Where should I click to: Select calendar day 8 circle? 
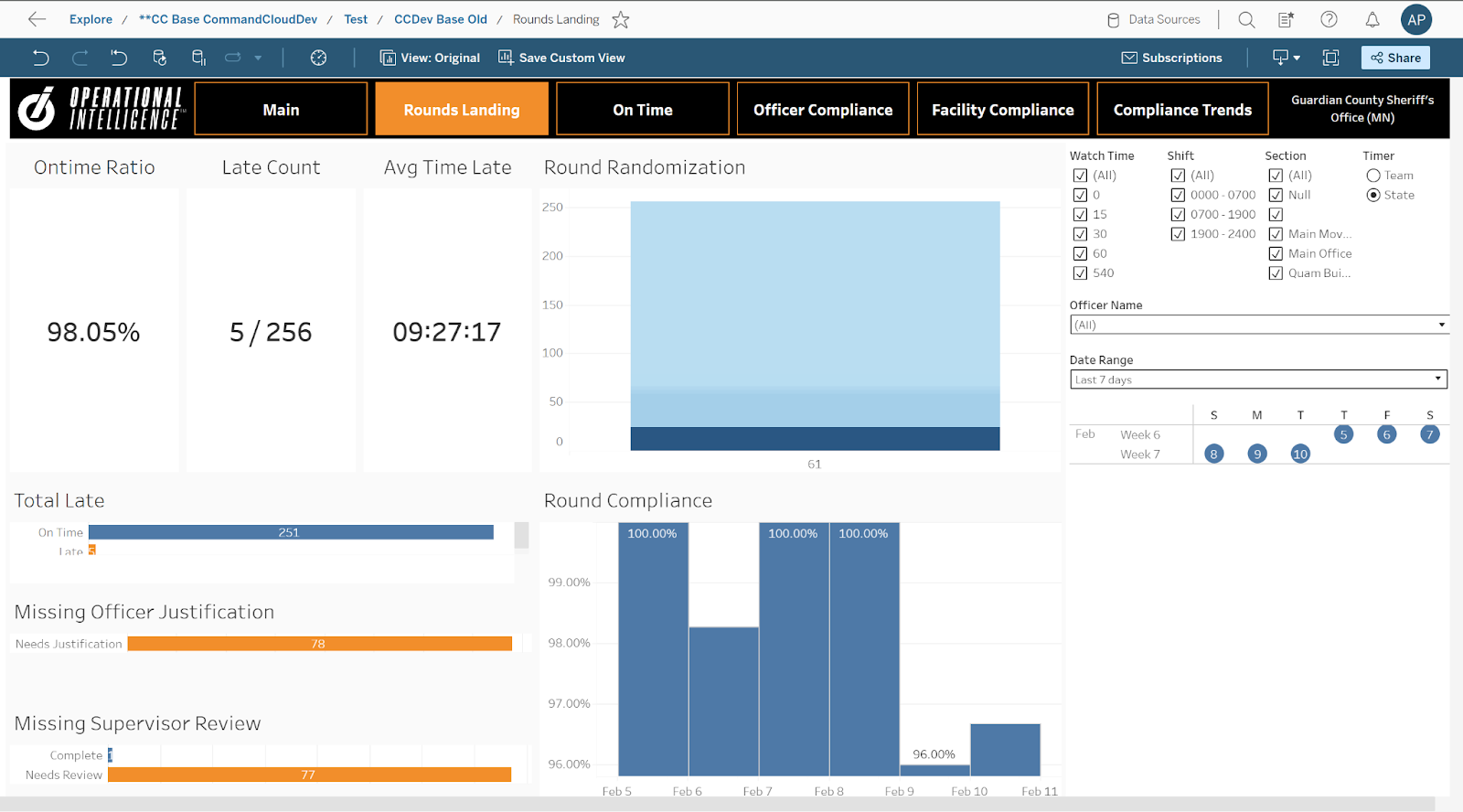coord(1213,454)
